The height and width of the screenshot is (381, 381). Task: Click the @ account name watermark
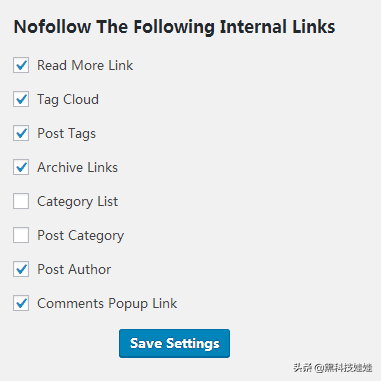[343, 367]
